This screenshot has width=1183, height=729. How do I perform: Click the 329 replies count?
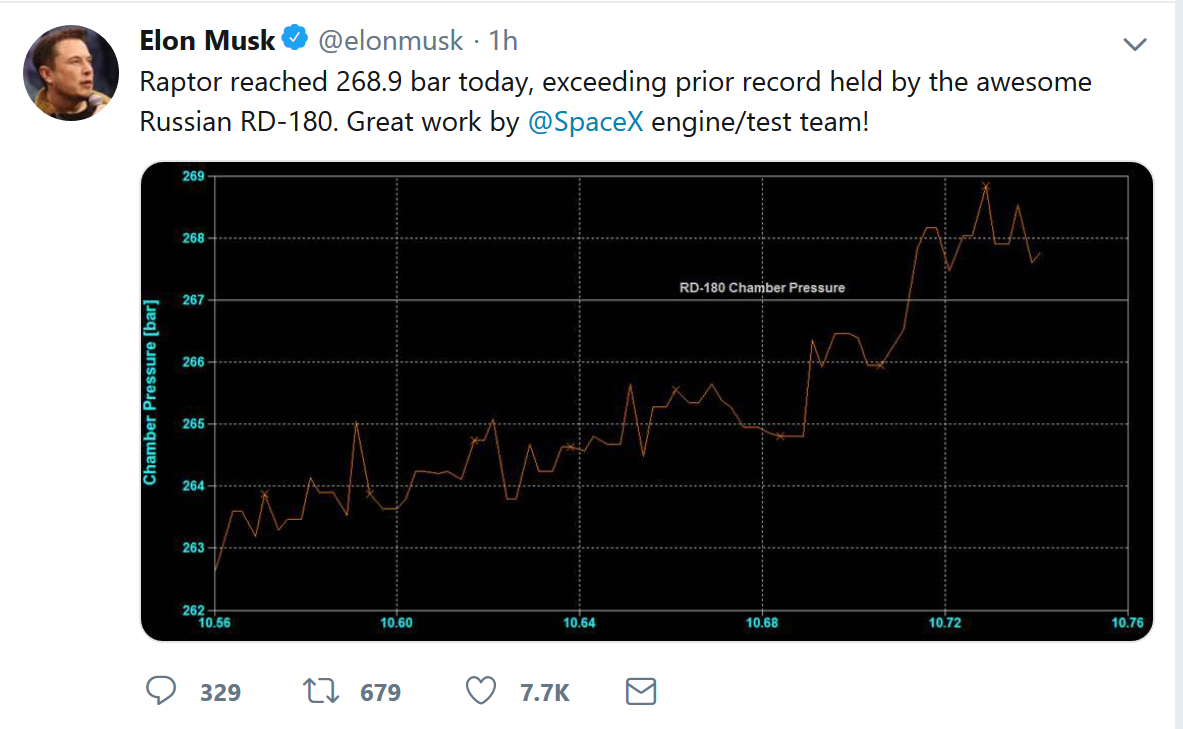point(220,692)
